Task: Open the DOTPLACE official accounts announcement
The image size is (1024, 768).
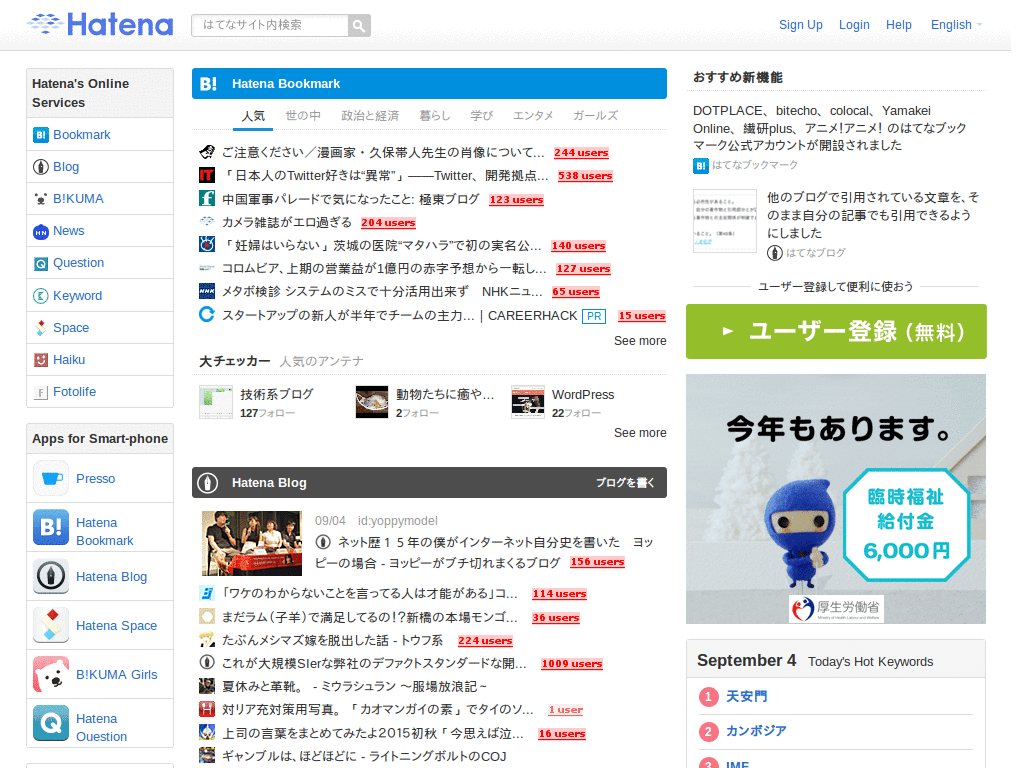Action: coord(829,128)
